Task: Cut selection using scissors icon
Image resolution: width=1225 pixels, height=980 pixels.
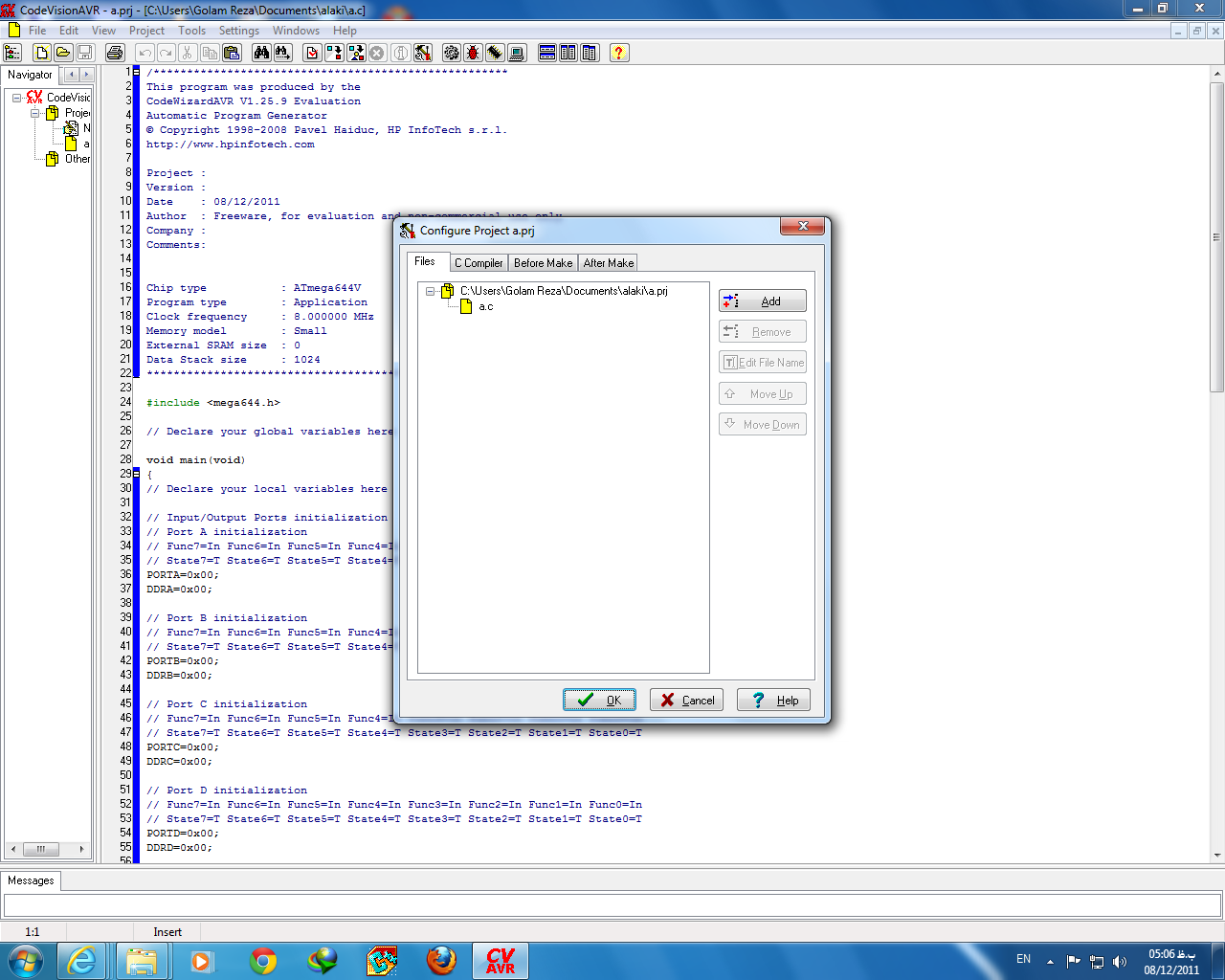Action: tap(188, 53)
